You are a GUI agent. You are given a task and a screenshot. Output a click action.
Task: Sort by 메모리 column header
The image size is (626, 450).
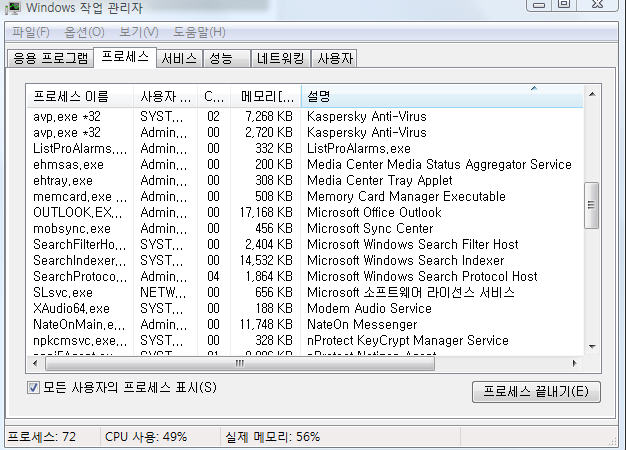266,96
